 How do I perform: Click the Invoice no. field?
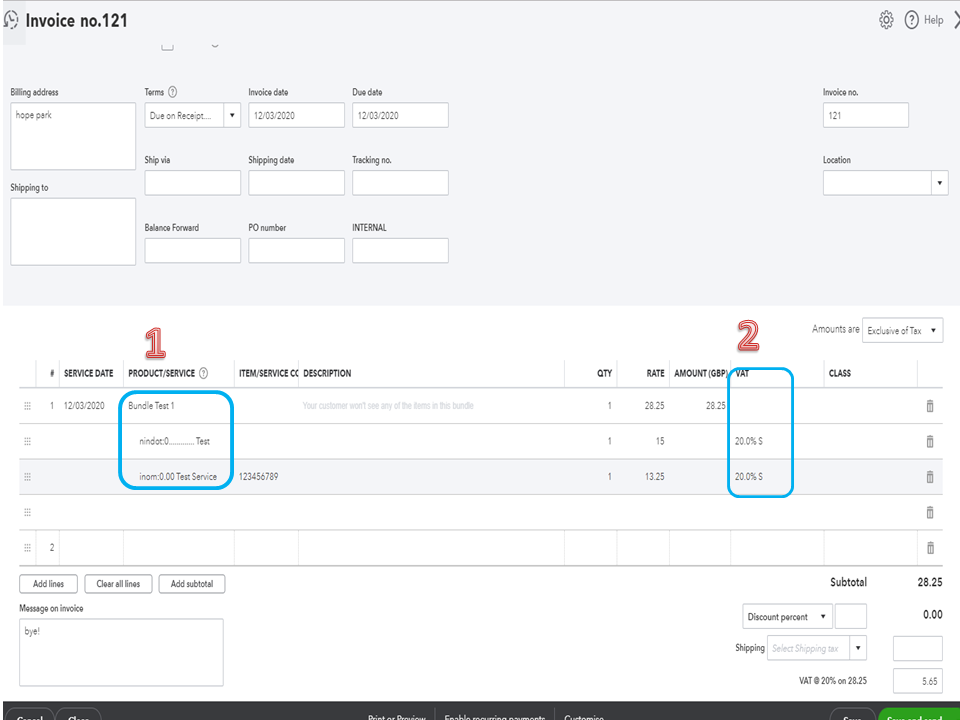coord(866,115)
